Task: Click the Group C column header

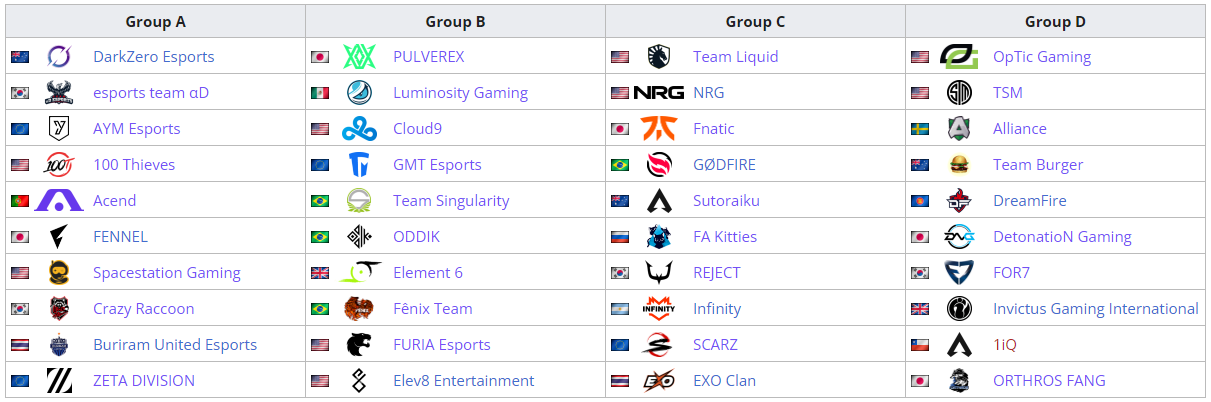Action: pos(755,21)
